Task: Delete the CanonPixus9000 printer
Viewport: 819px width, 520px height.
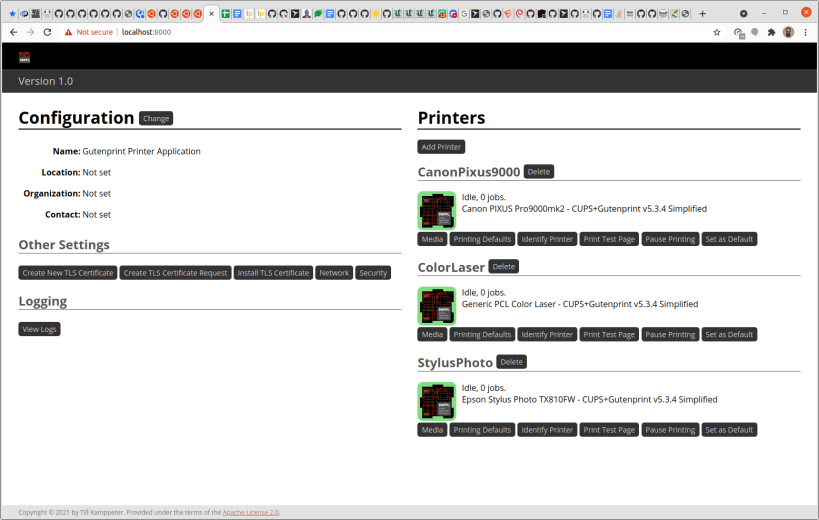Action: 539,172
